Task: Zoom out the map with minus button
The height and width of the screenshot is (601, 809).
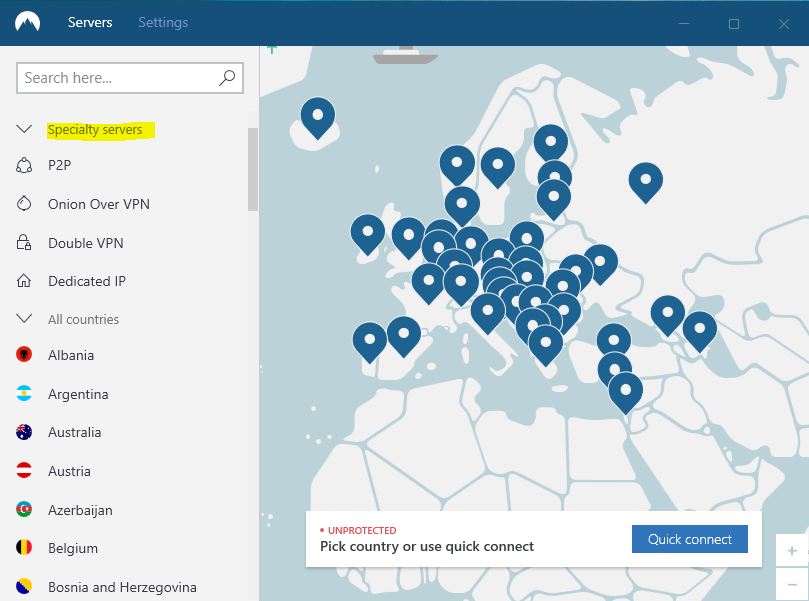Action: 792,584
